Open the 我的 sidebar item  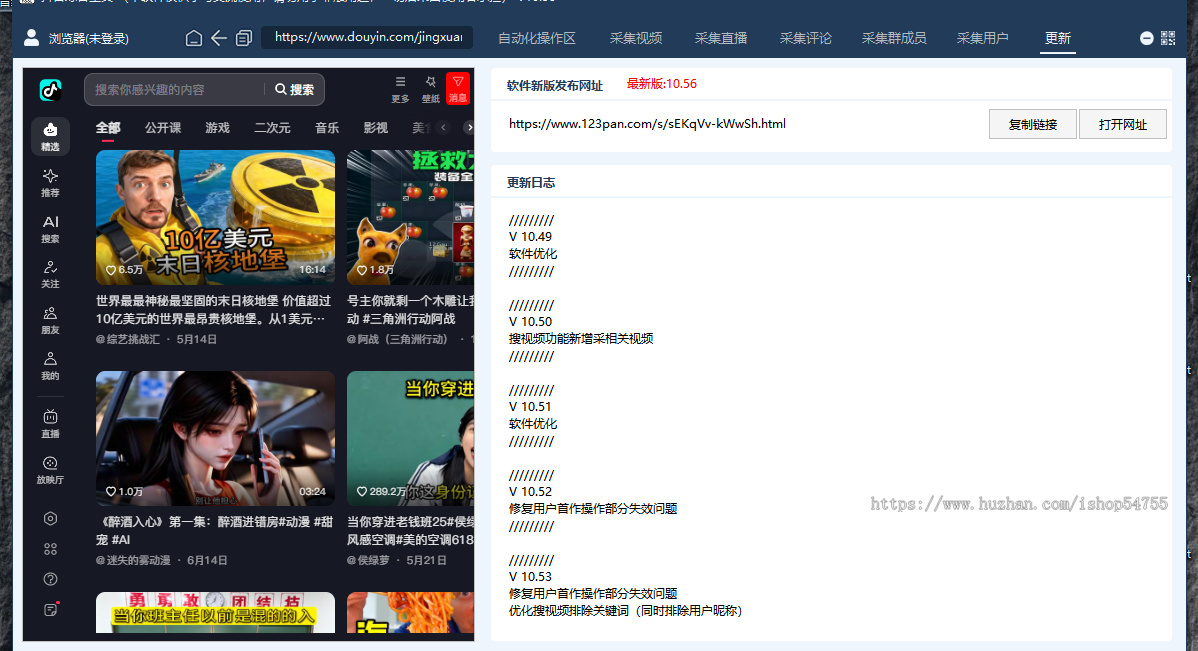[x=50, y=366]
